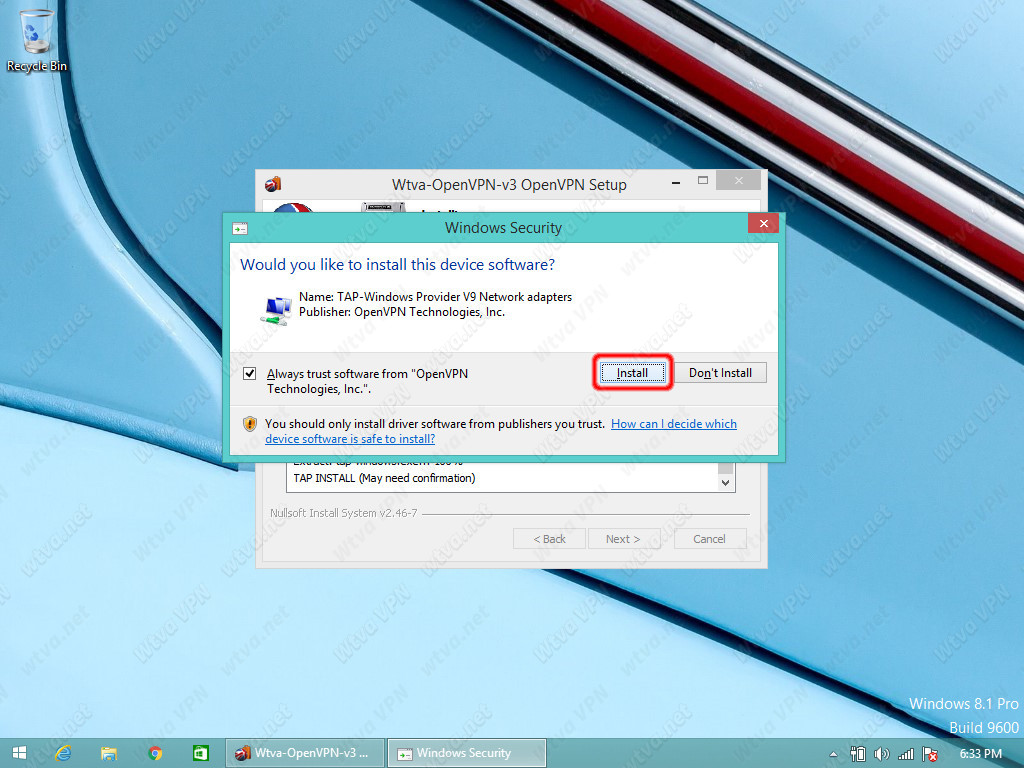Open the 'How can I decide which device software' link
Screen dimensions: 1024x768
pos(501,431)
